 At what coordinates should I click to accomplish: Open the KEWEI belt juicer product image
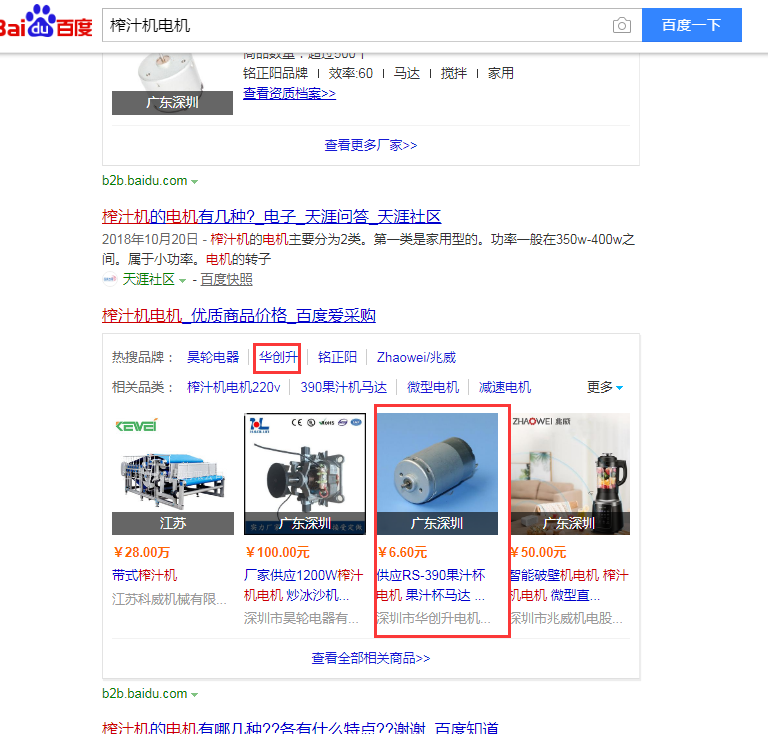point(172,474)
